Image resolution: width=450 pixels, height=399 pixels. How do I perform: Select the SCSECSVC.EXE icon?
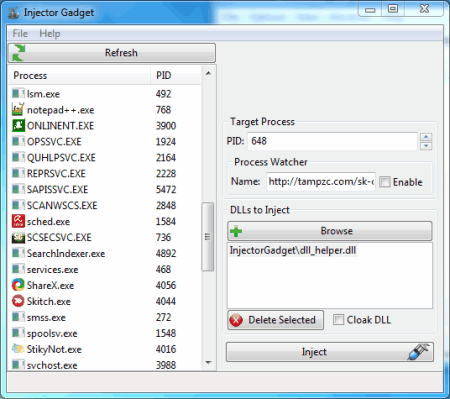click(x=18, y=237)
